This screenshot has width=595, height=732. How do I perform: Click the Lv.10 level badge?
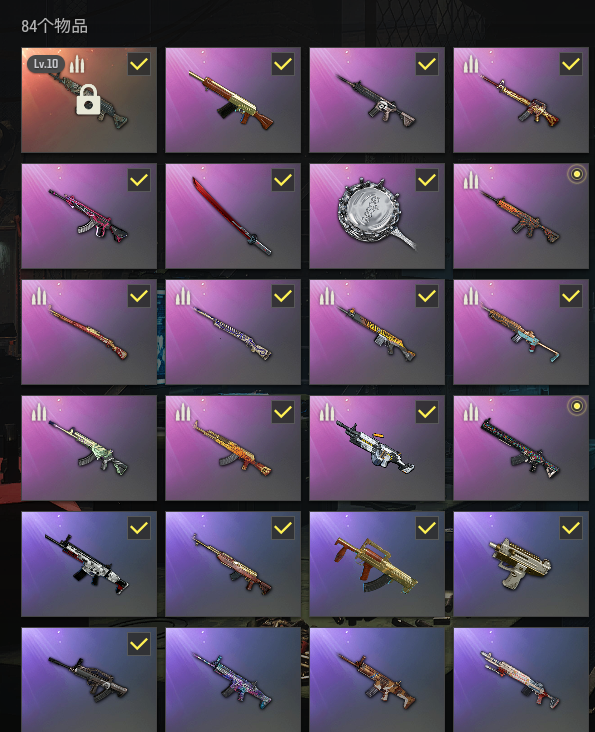(x=46, y=63)
